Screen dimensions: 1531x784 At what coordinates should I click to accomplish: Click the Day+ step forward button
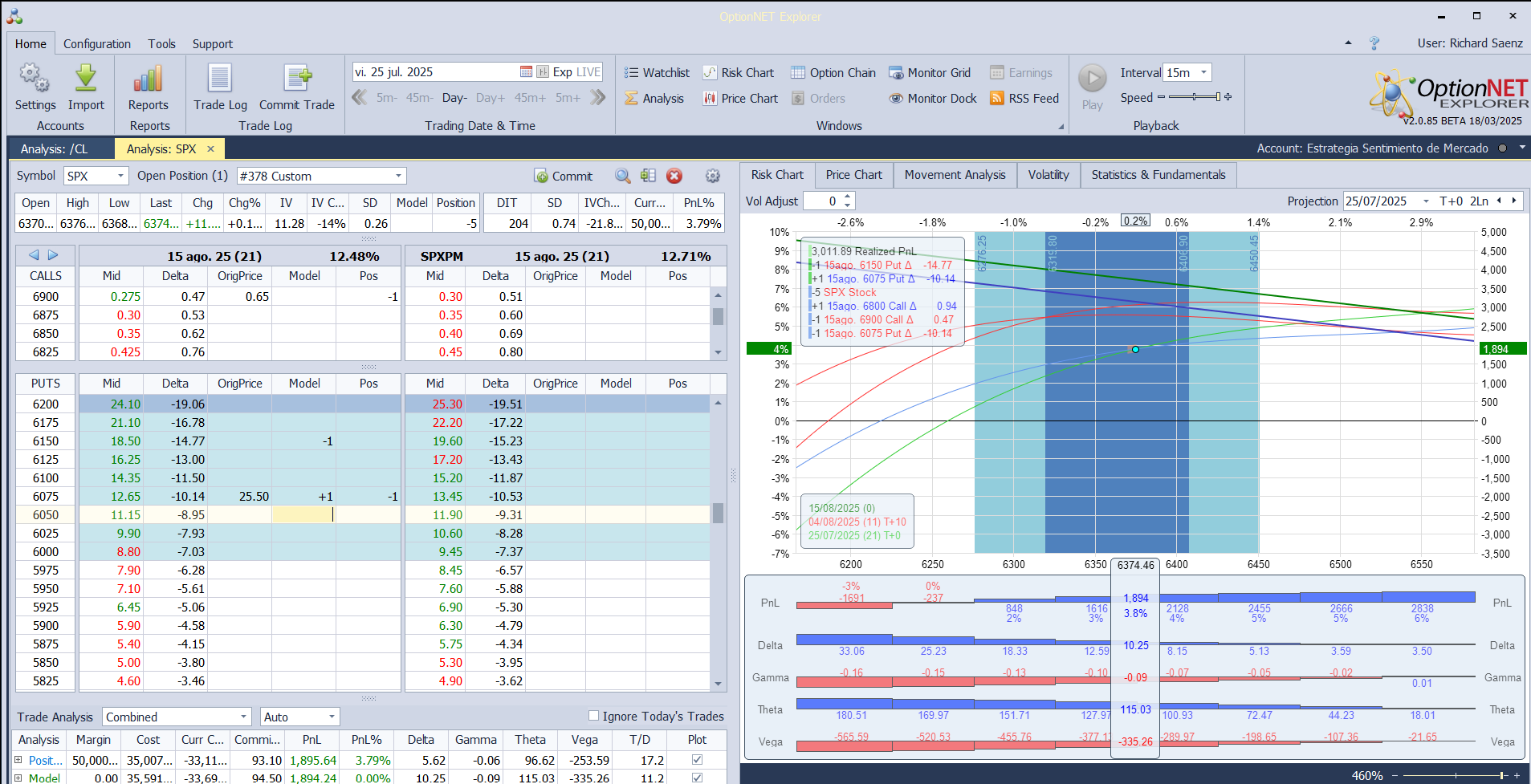491,98
